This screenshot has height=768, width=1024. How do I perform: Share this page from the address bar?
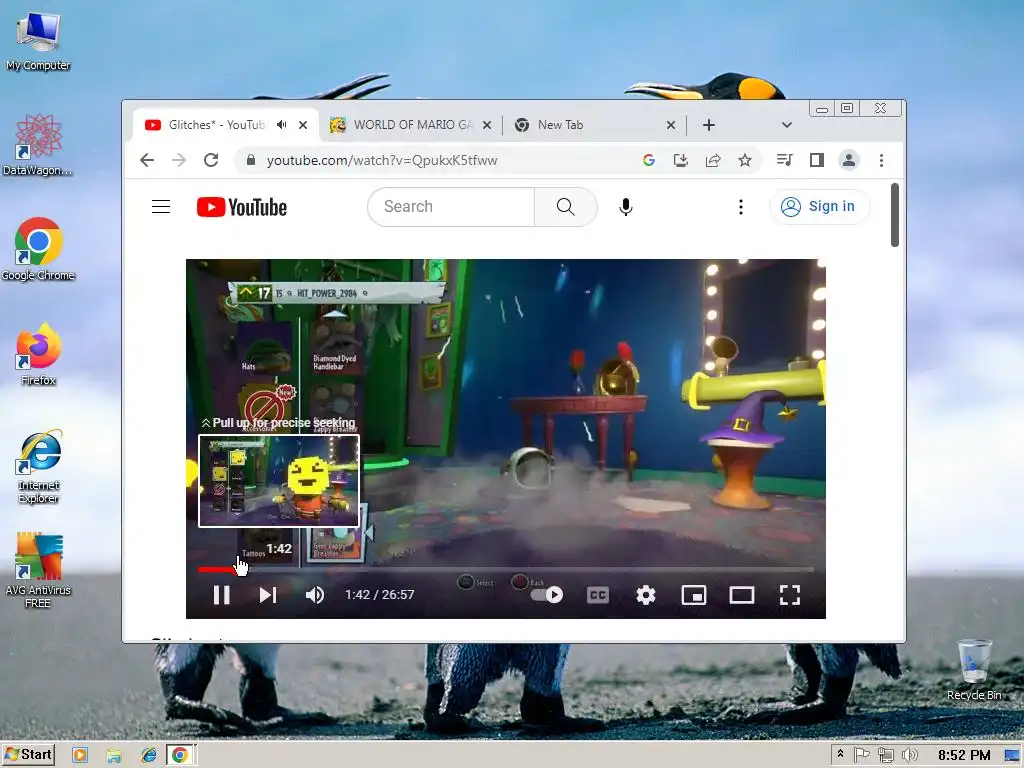pyautogui.click(x=712, y=160)
